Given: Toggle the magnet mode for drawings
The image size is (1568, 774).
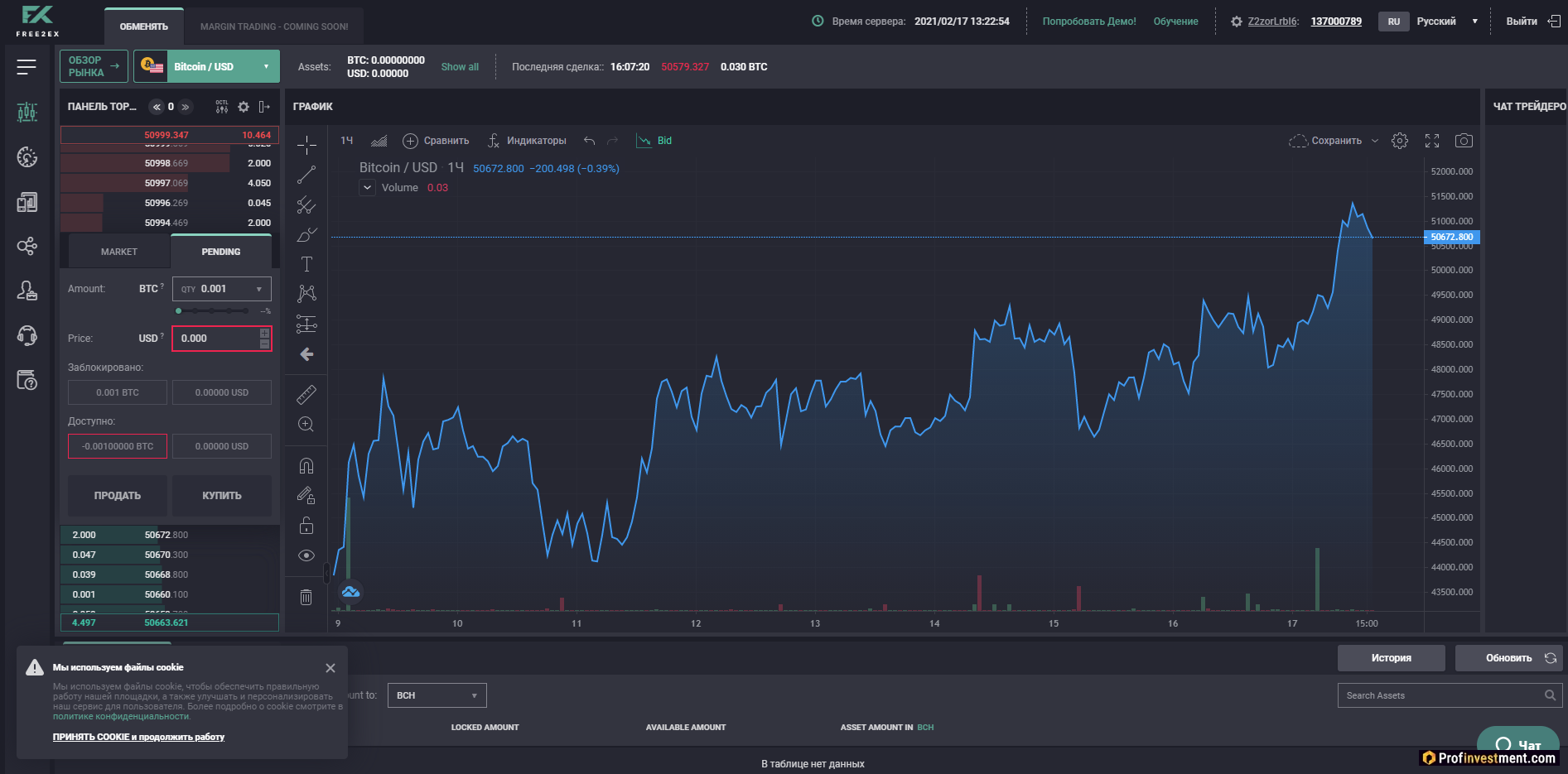Looking at the screenshot, I should point(306,466).
